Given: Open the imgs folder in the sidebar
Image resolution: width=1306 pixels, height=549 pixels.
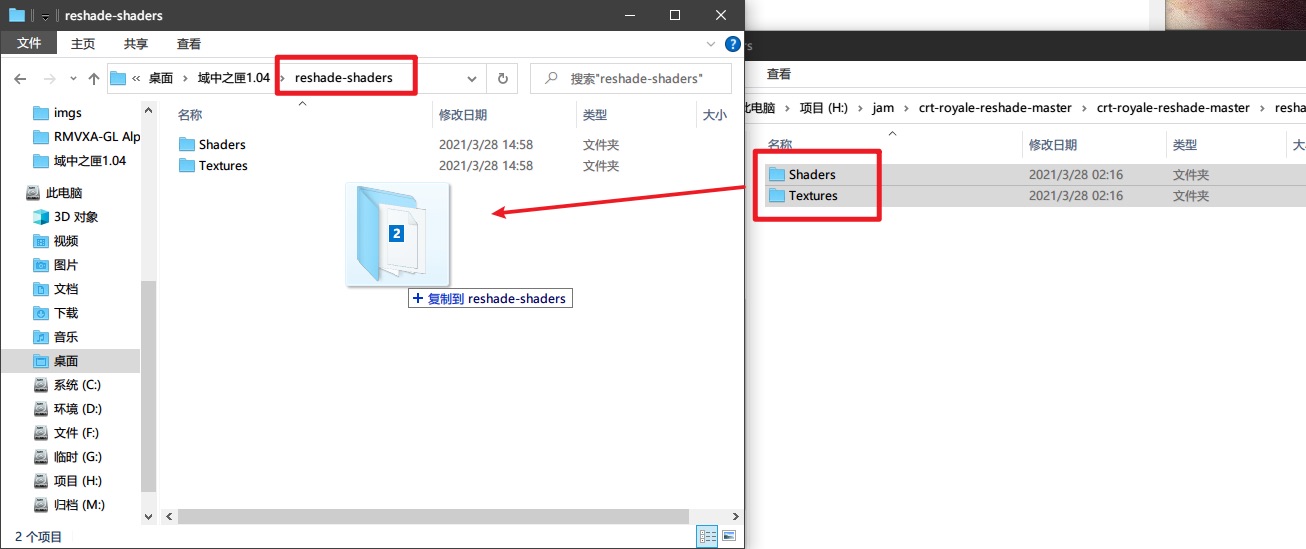Looking at the screenshot, I should pyautogui.click(x=68, y=113).
